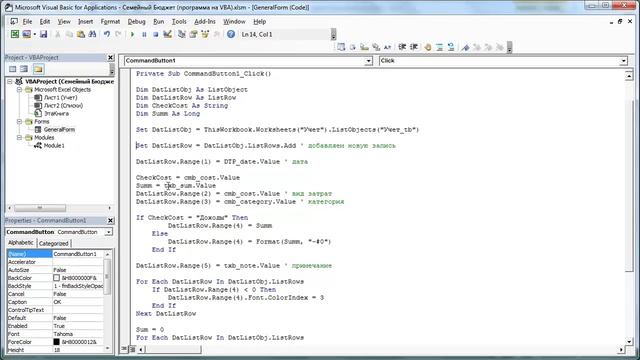Click the BackColor white color swatch
This screenshot has width=640, height=360.
coord(56,278)
